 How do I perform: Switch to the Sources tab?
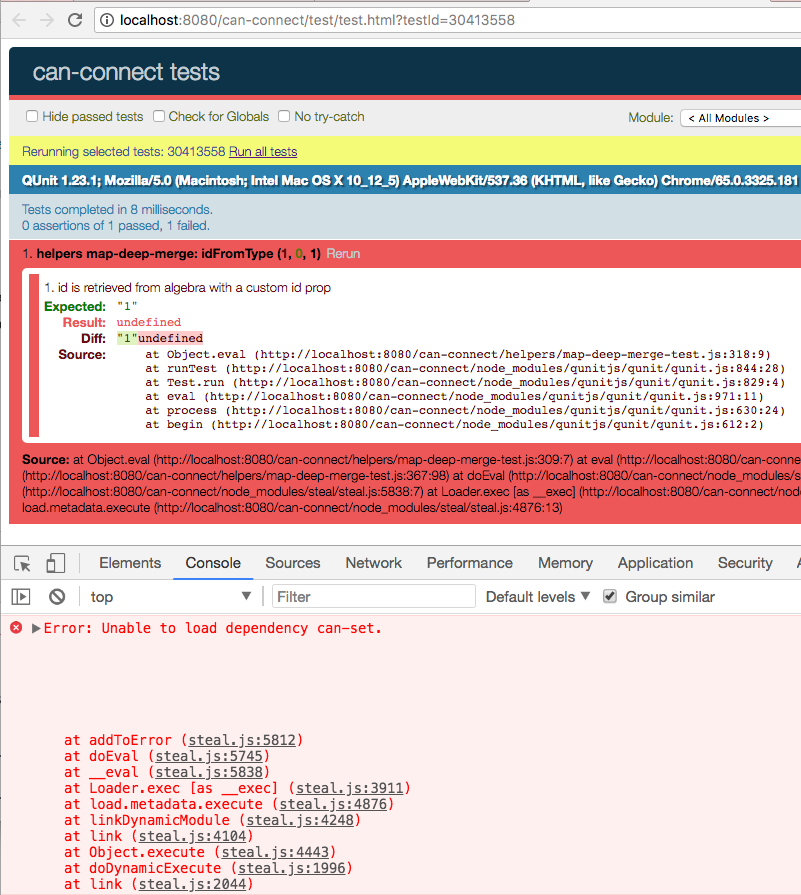coord(293,563)
